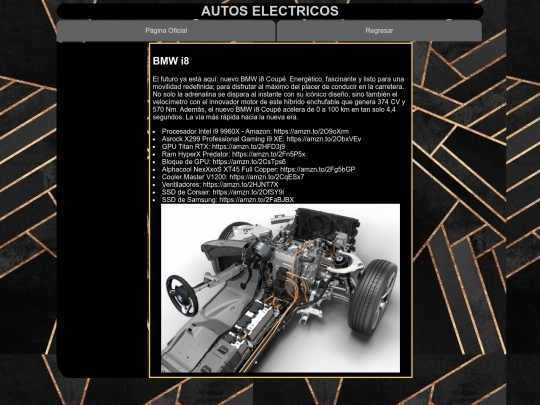Click the Procesador Intel i9 9960X list item
The width and height of the screenshot is (540, 405).
coord(255,132)
